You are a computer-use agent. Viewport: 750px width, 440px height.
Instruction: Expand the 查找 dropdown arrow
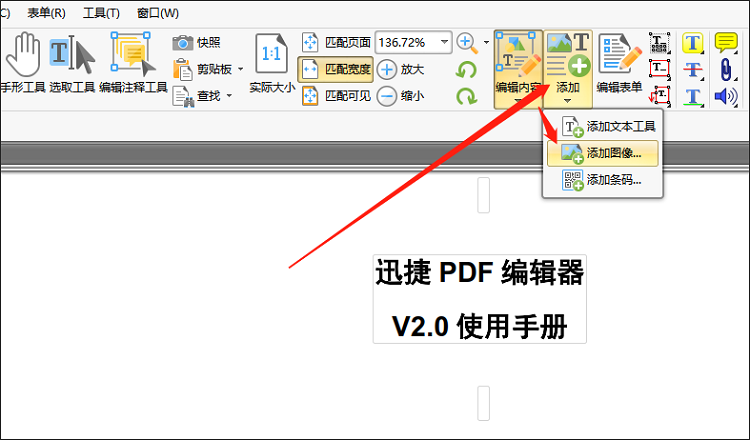[x=229, y=96]
